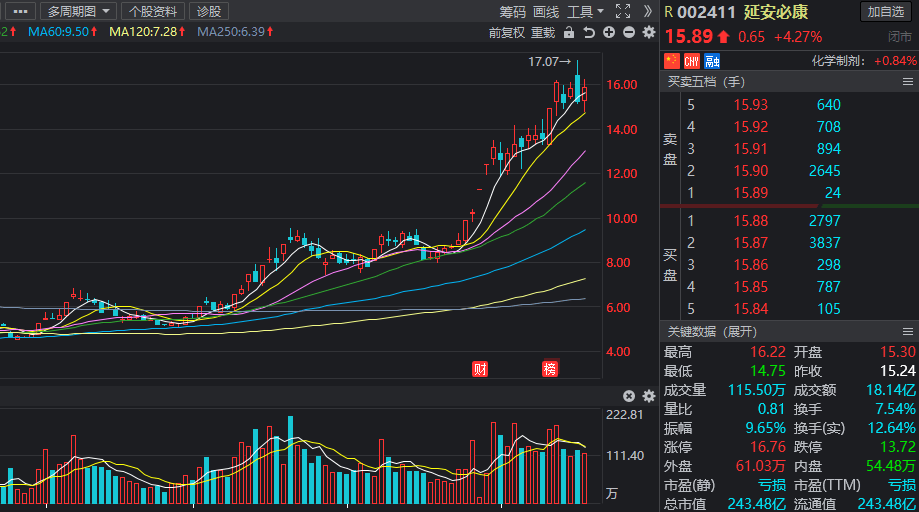Expand 关键数据 (展开) section
919x512 pixels.
point(712,332)
